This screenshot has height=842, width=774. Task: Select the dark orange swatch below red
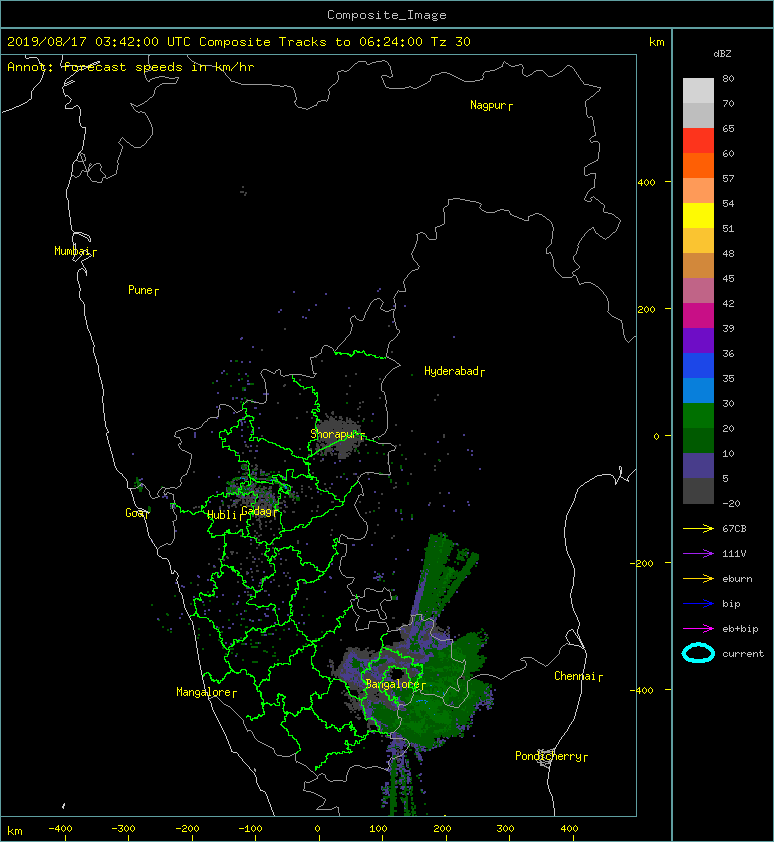pos(698,165)
